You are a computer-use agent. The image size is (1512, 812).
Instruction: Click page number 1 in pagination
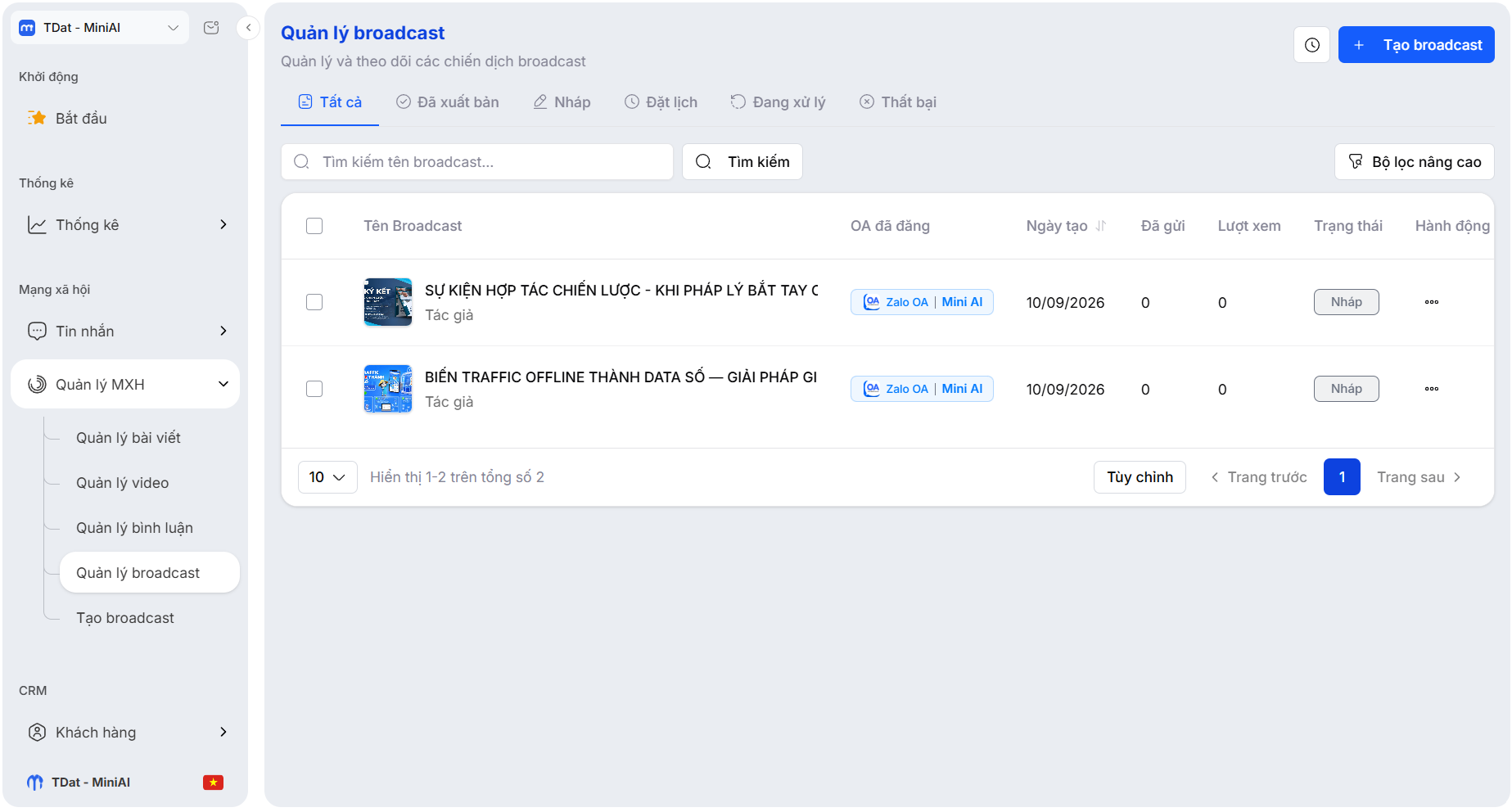pos(1342,477)
